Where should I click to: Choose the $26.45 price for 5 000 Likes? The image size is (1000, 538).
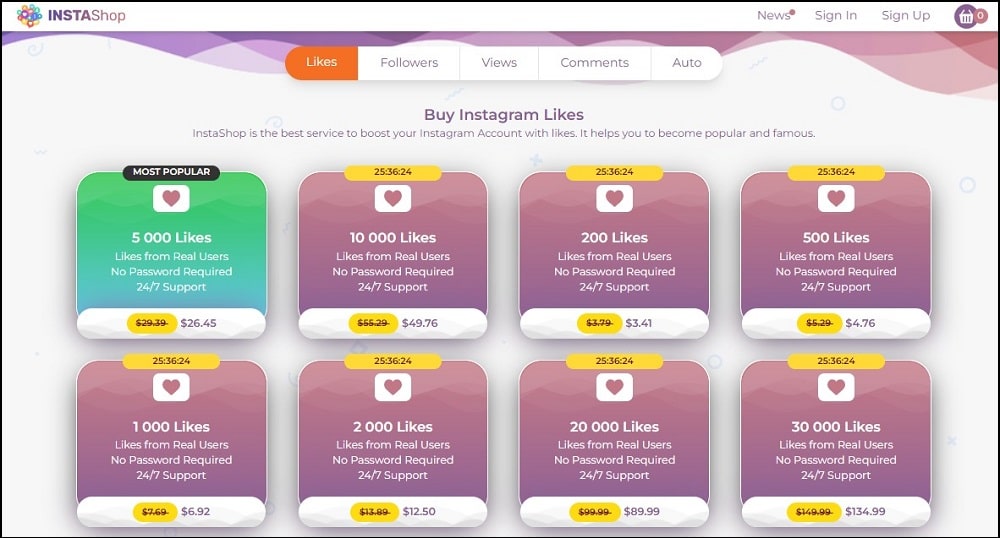point(198,323)
